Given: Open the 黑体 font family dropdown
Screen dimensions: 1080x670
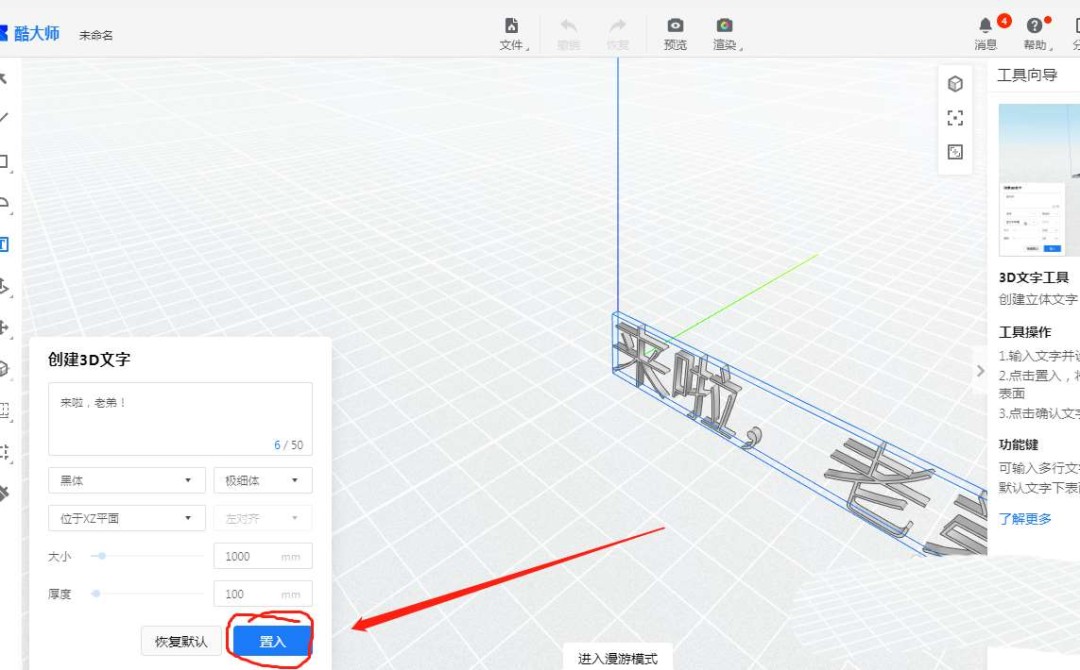Looking at the screenshot, I should 126,480.
